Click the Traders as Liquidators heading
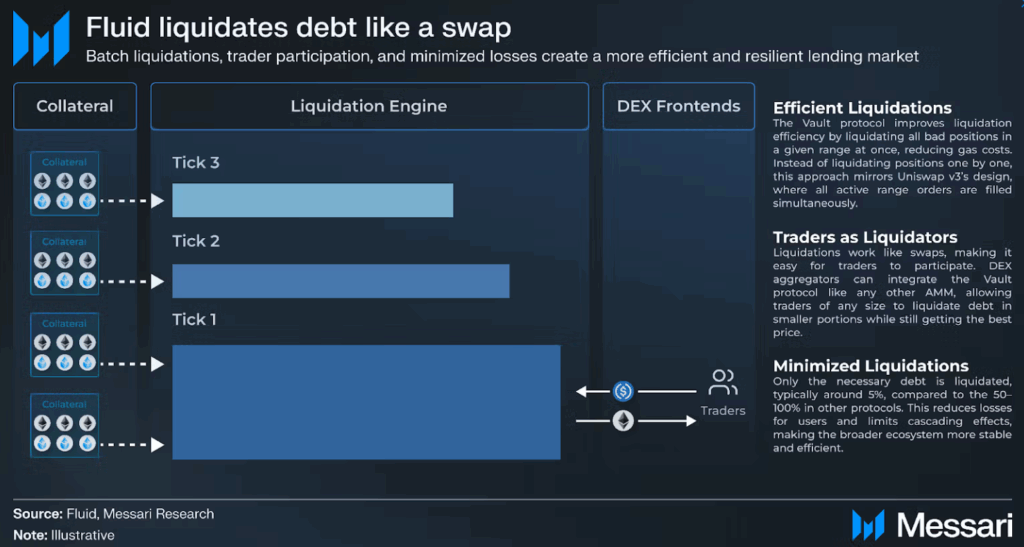The image size is (1024, 547). pos(865,237)
